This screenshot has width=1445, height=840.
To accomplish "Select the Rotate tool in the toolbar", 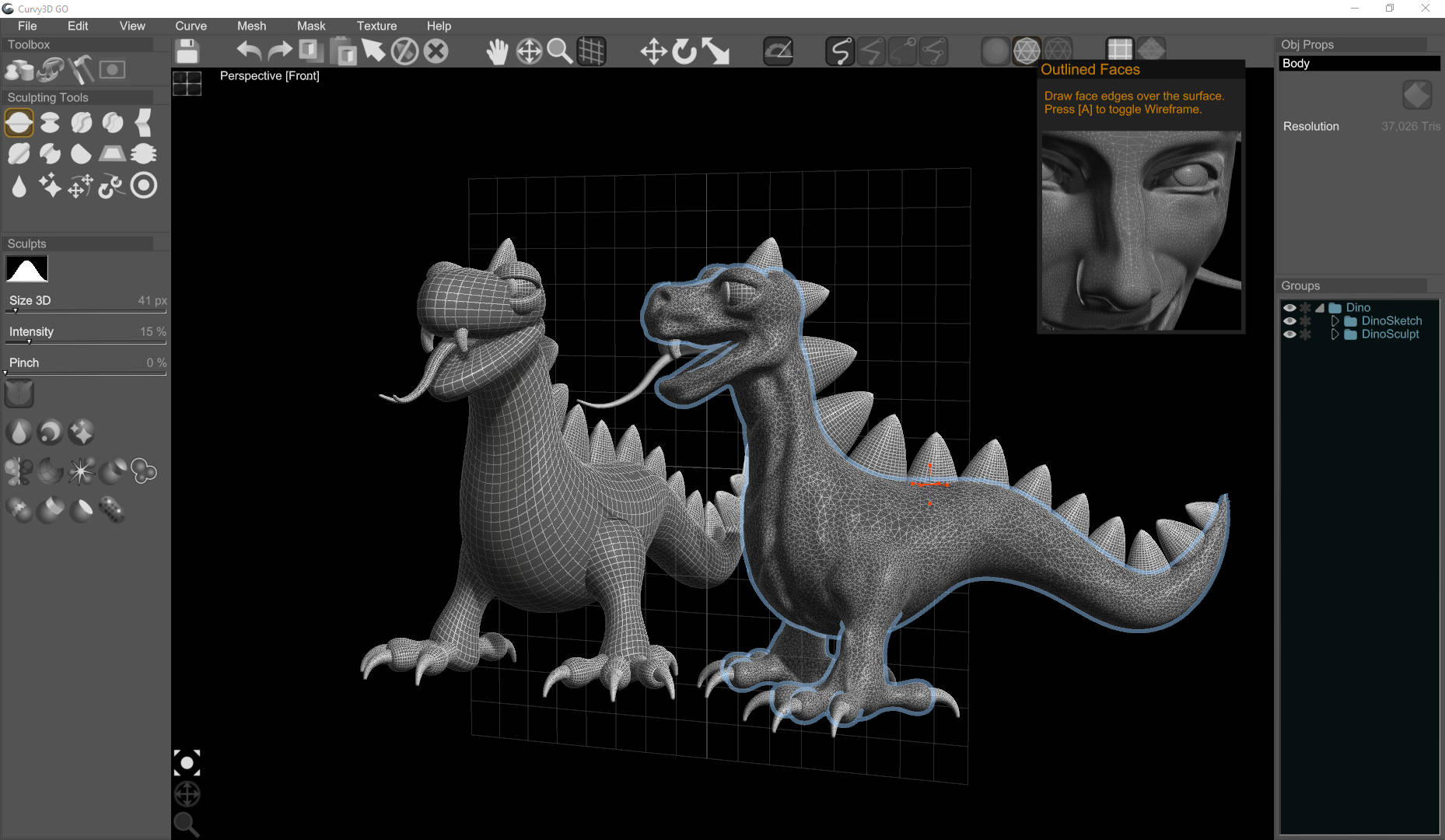I will (684, 51).
